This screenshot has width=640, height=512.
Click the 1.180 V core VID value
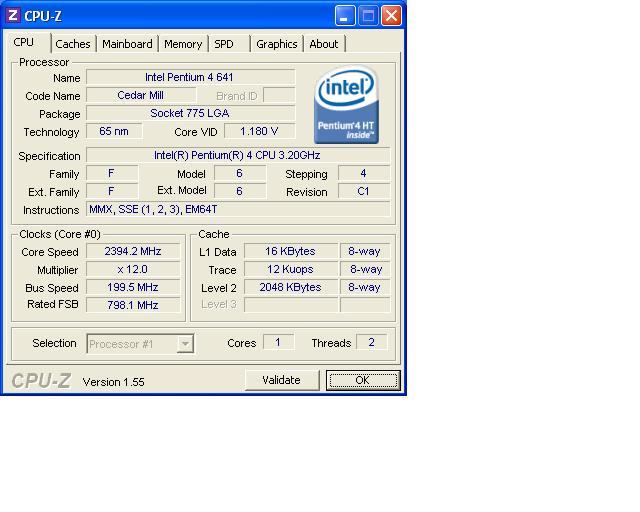[260, 131]
